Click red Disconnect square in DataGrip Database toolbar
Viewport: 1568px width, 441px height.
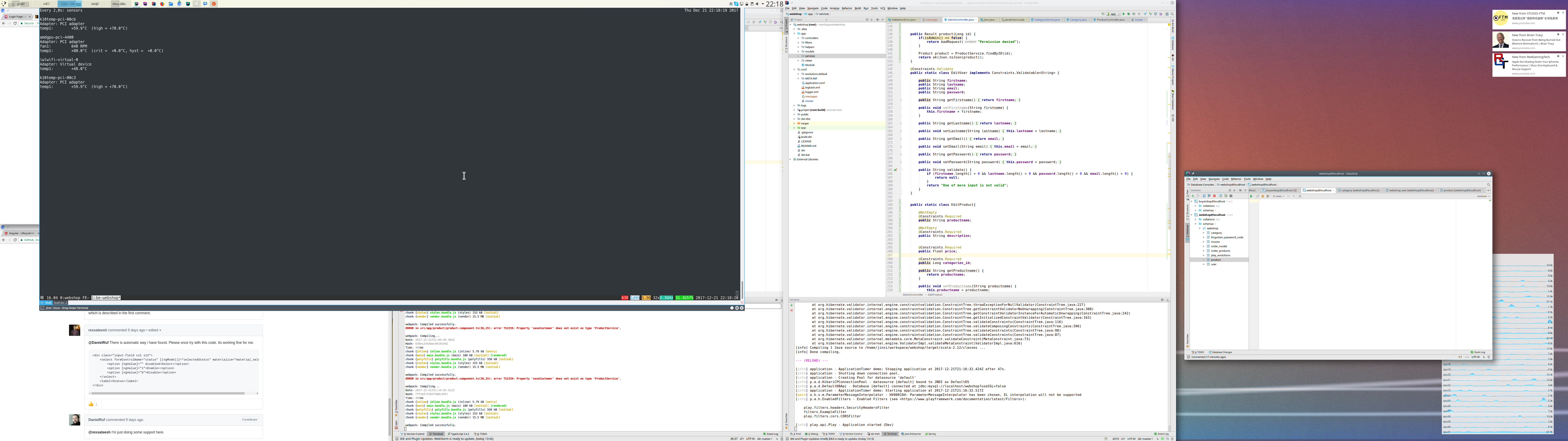1214,196
